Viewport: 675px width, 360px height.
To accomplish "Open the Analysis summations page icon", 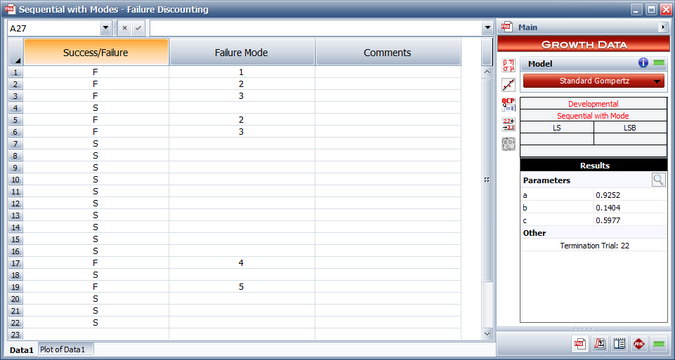I will (600, 344).
